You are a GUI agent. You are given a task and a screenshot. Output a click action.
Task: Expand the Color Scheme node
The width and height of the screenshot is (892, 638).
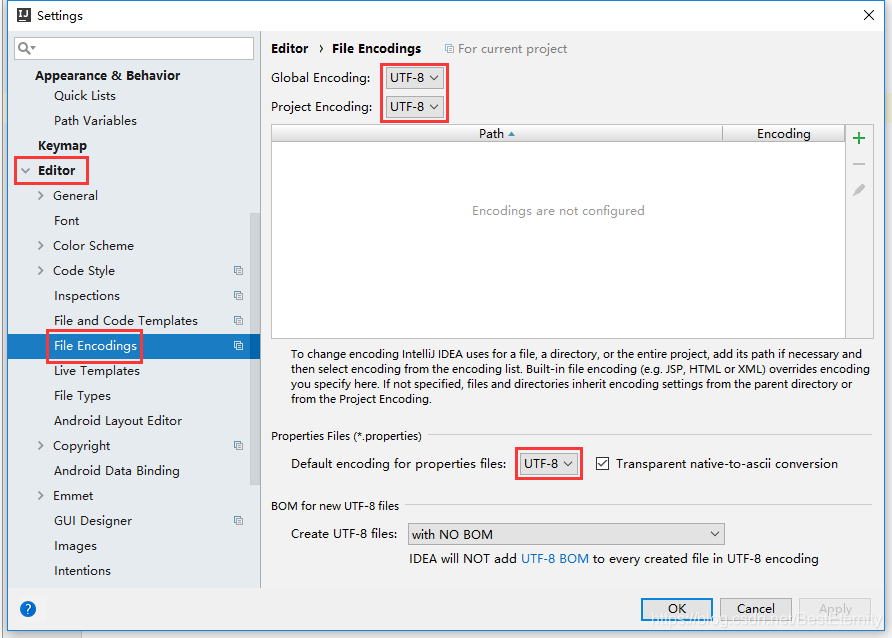tap(40, 246)
